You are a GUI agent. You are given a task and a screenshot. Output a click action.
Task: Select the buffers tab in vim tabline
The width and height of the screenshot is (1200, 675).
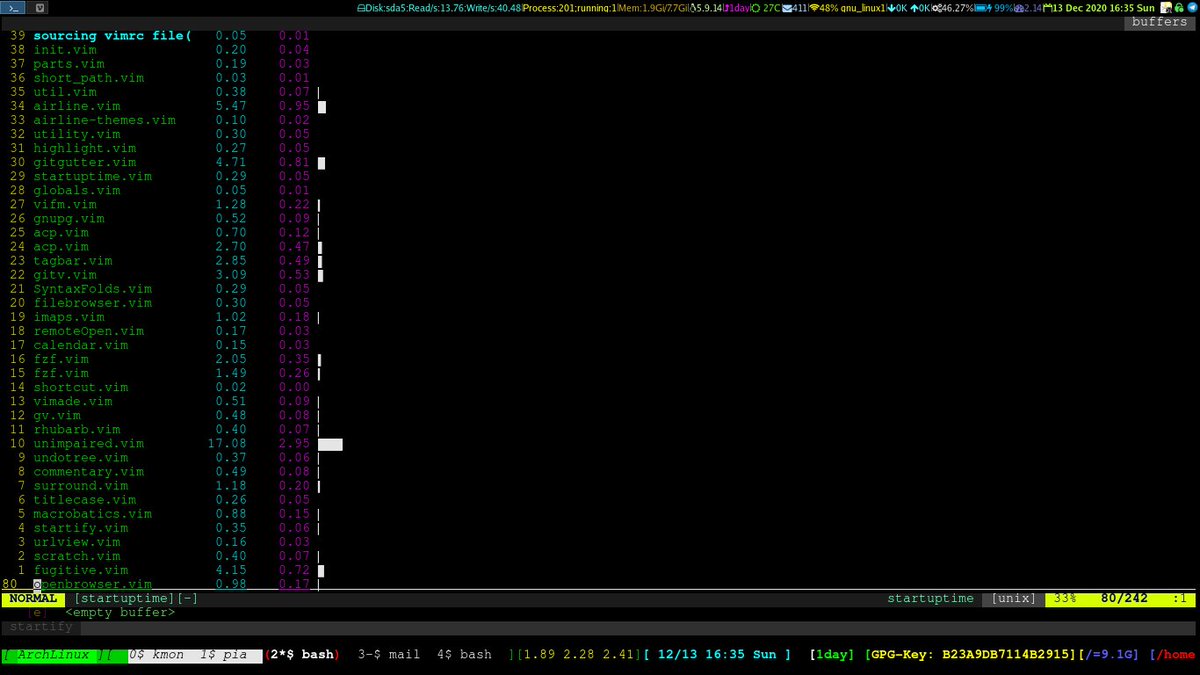tap(1159, 21)
